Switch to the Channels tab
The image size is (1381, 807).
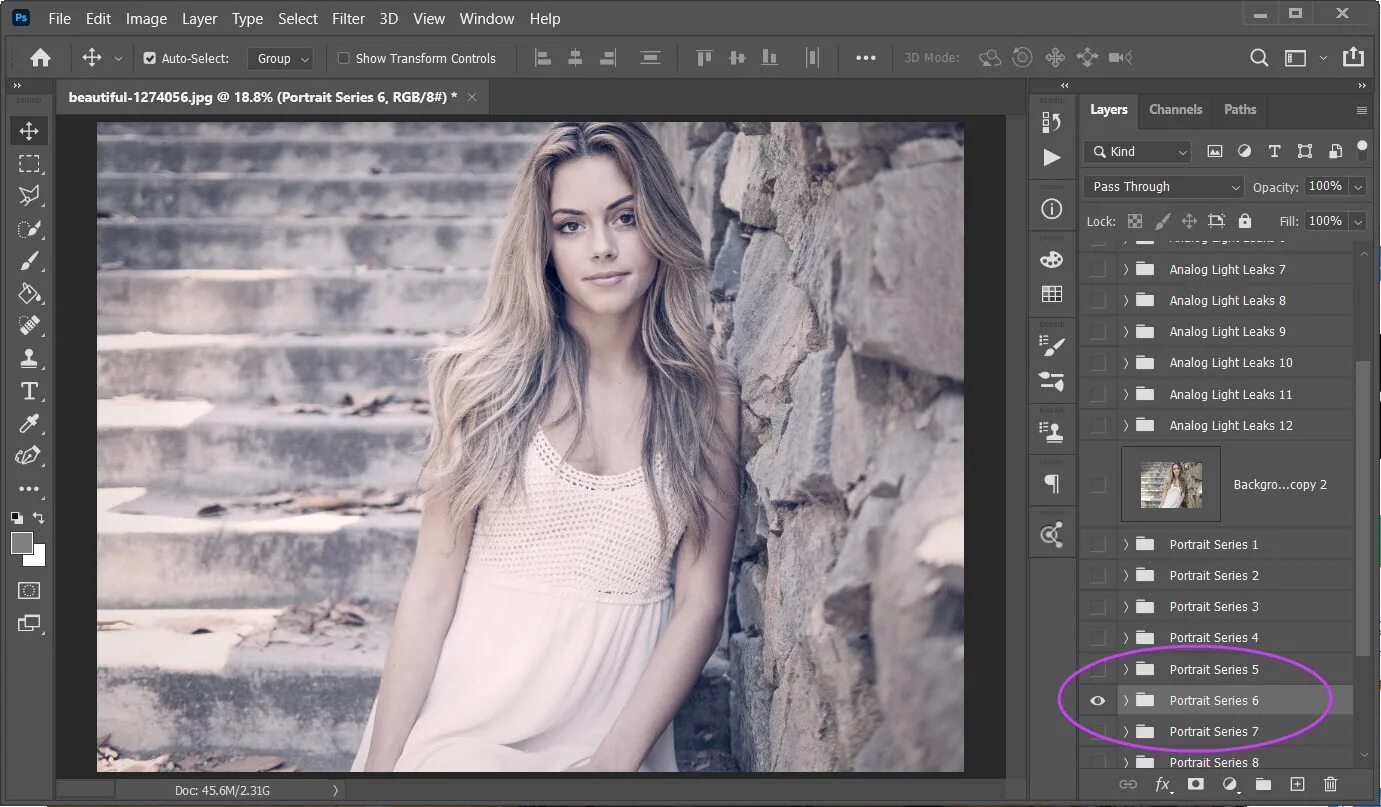pos(1175,110)
